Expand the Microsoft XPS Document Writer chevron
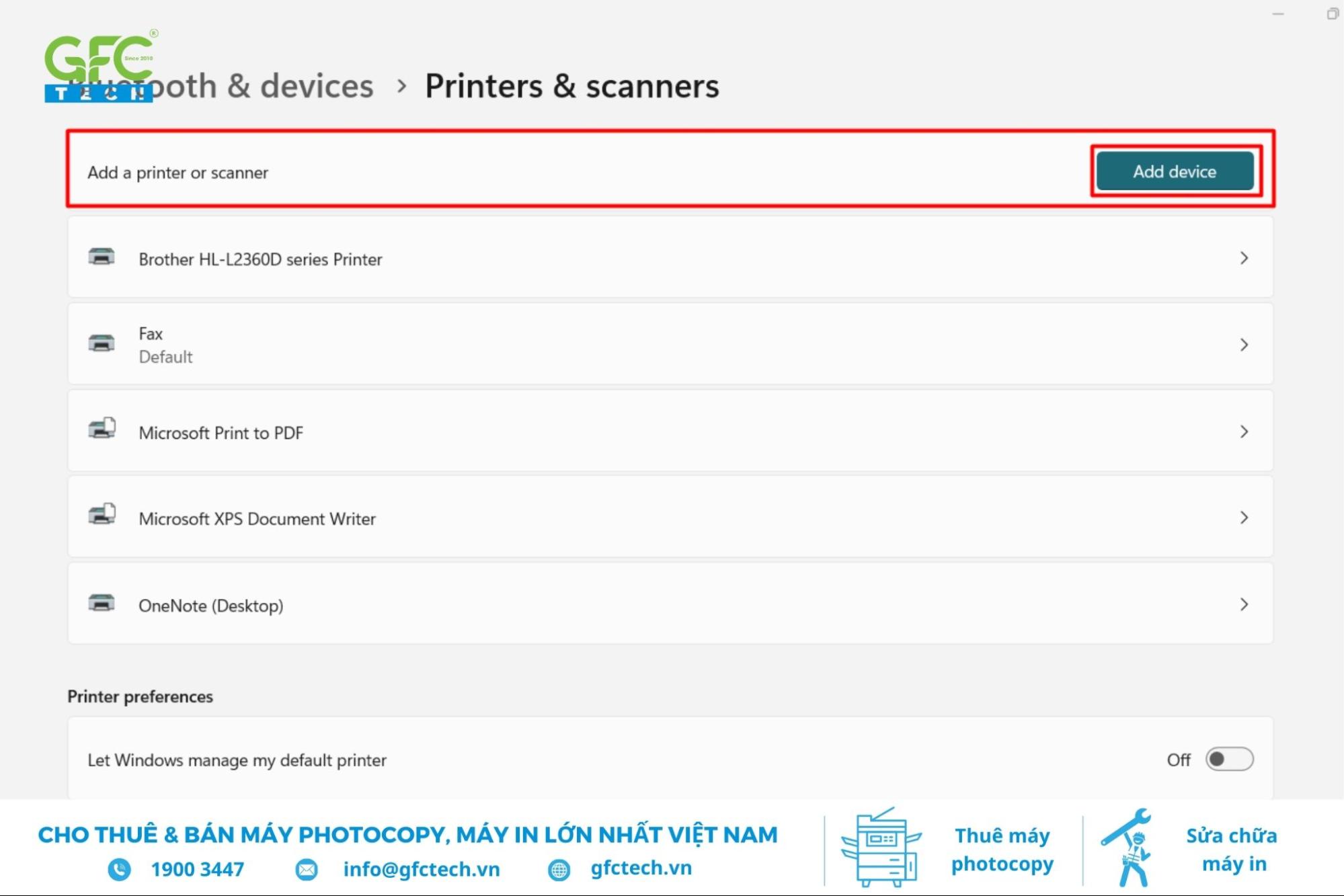Image resolution: width=1344 pixels, height=896 pixels. pos(1244,518)
